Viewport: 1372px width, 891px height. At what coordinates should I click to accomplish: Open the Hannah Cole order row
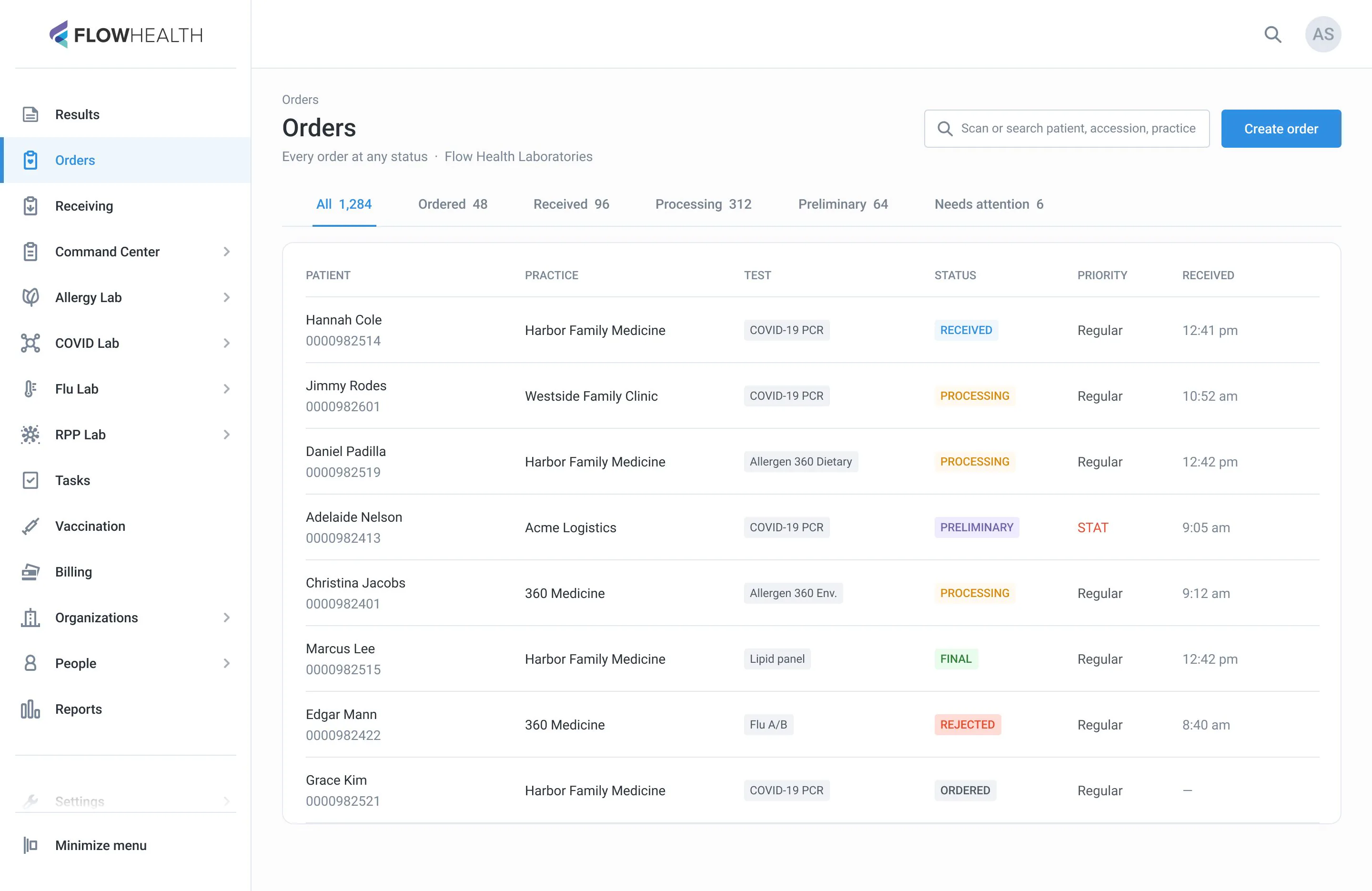click(812, 330)
